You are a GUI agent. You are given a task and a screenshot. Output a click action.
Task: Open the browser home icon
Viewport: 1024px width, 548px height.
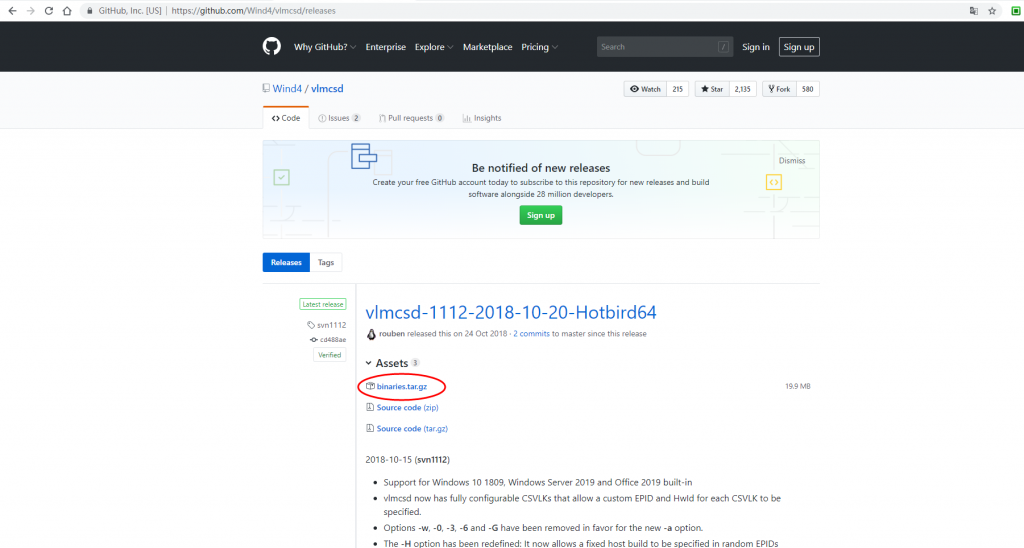pyautogui.click(x=67, y=10)
